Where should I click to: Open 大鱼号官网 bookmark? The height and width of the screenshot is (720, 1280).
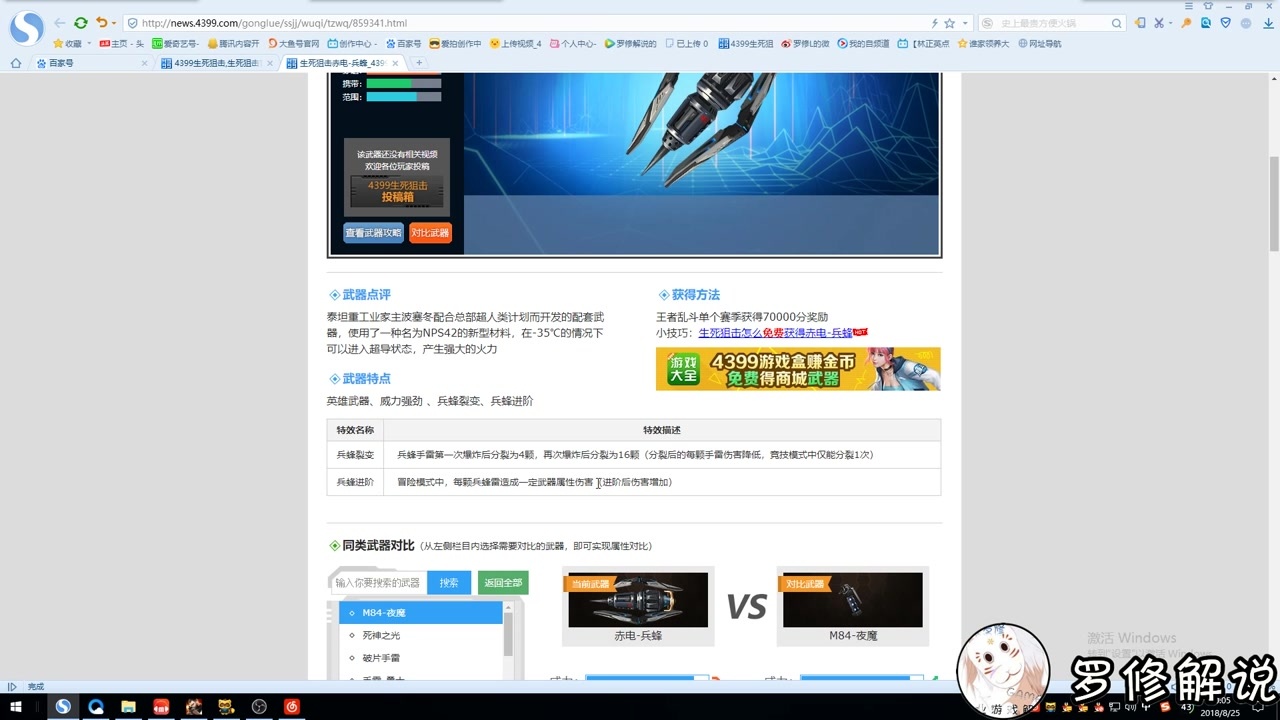coord(292,44)
